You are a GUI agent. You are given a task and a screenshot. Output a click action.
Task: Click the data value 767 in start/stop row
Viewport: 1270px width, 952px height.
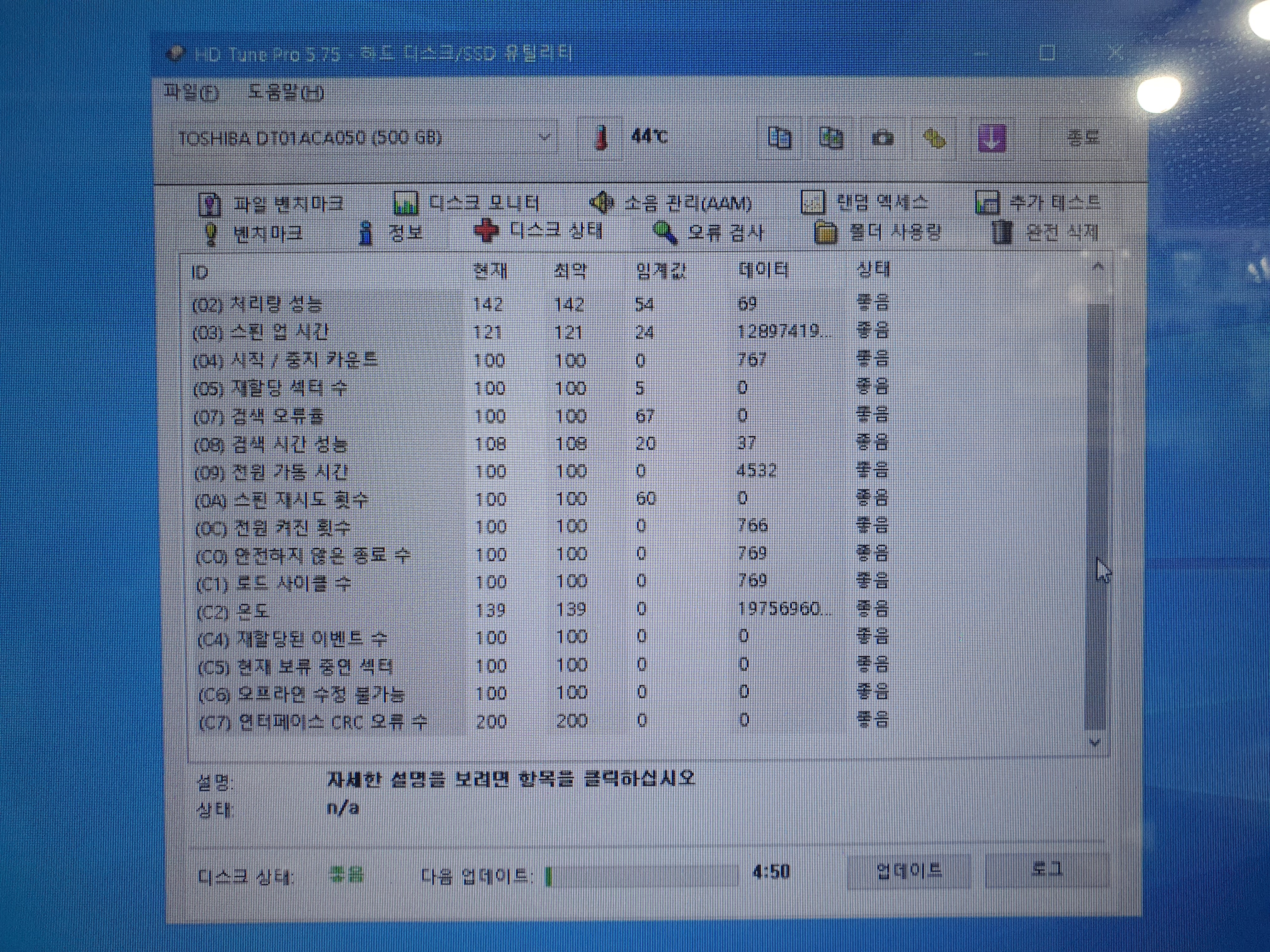coord(752,359)
